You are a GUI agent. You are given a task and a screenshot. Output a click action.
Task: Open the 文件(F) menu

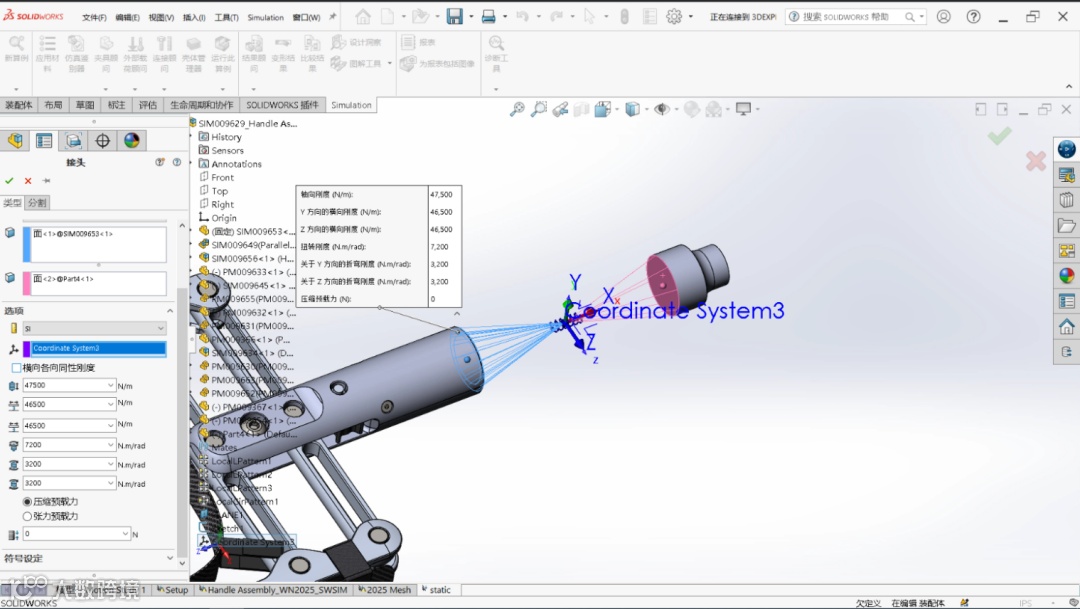pyautogui.click(x=94, y=17)
